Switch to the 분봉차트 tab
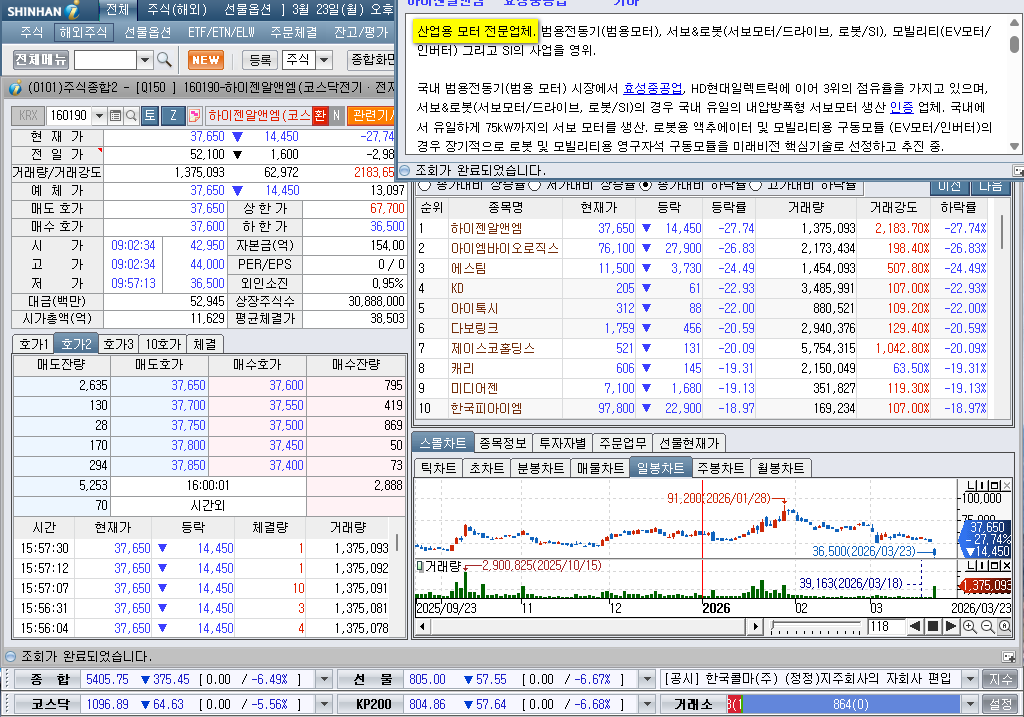1024x717 pixels. tap(541, 468)
